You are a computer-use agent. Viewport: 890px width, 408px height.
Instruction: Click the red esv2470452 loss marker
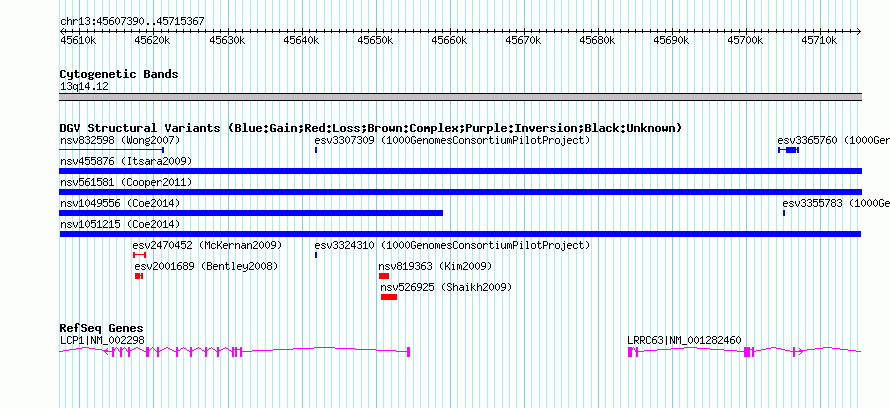[x=139, y=255]
